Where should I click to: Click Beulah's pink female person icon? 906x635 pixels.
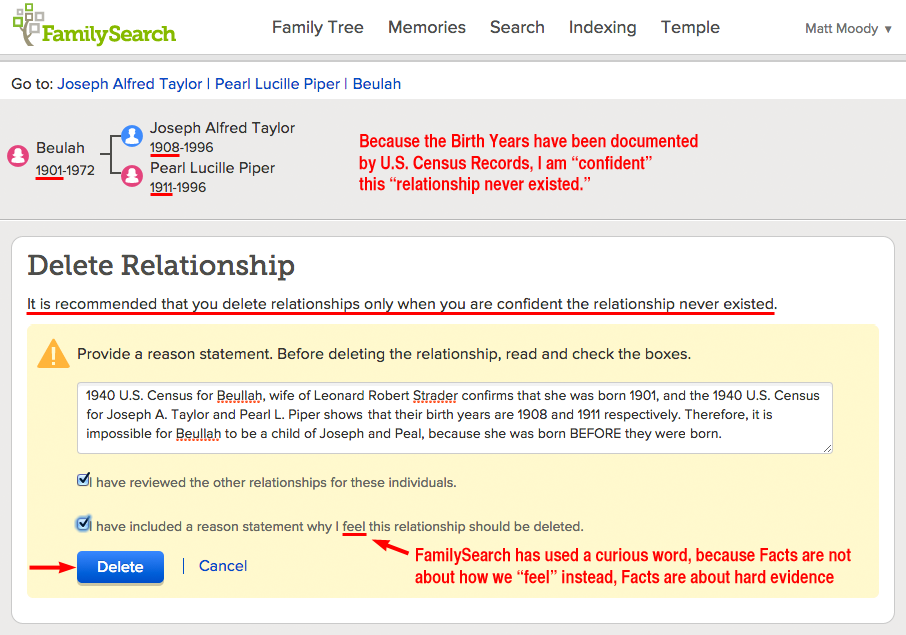pyautogui.click(x=18, y=155)
